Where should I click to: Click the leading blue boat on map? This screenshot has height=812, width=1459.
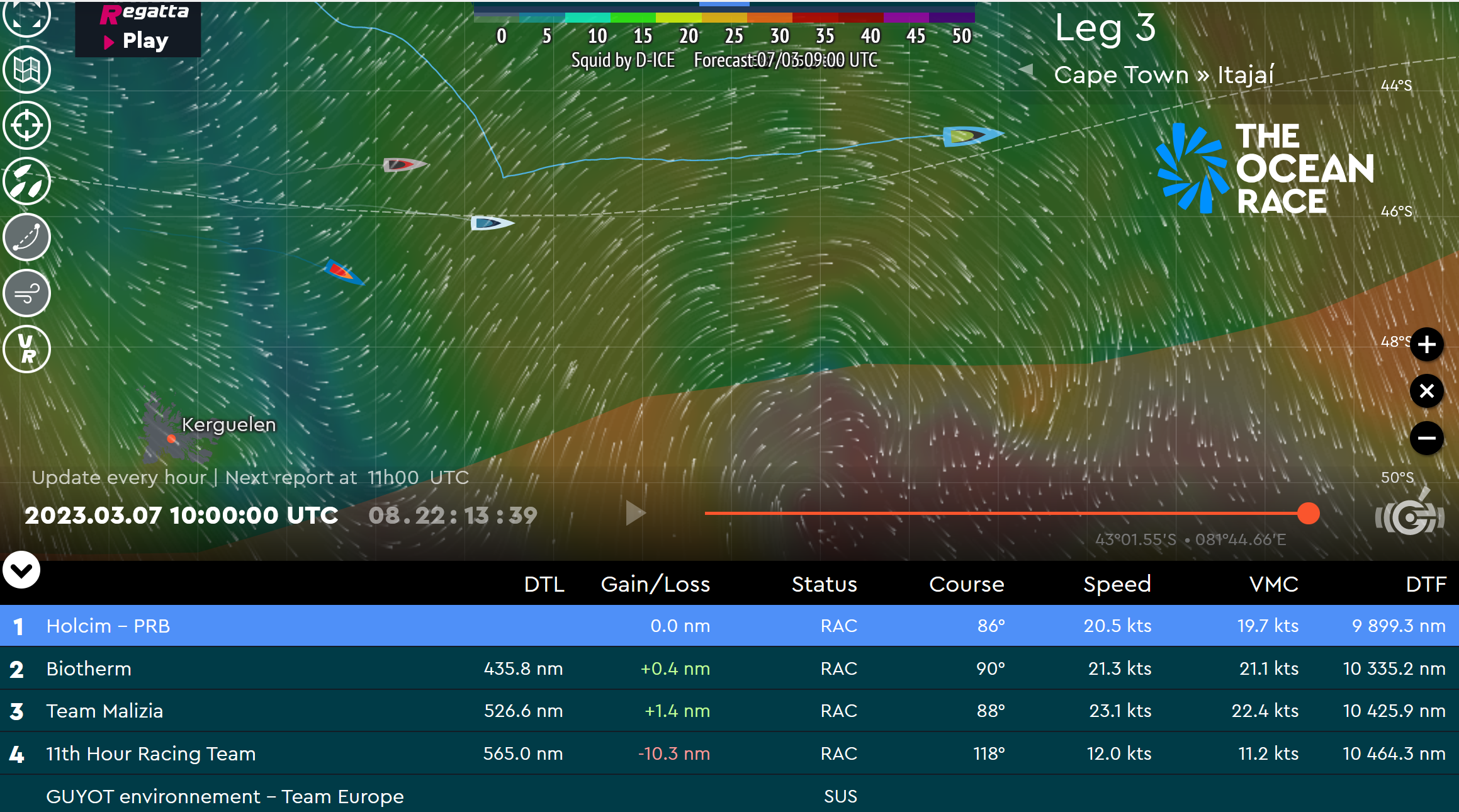pyautogui.click(x=972, y=135)
